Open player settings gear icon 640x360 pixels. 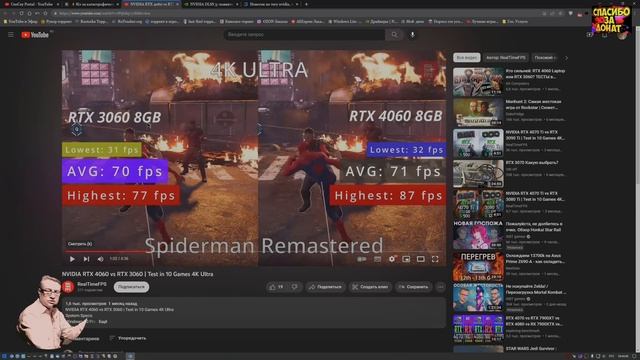coord(392,259)
